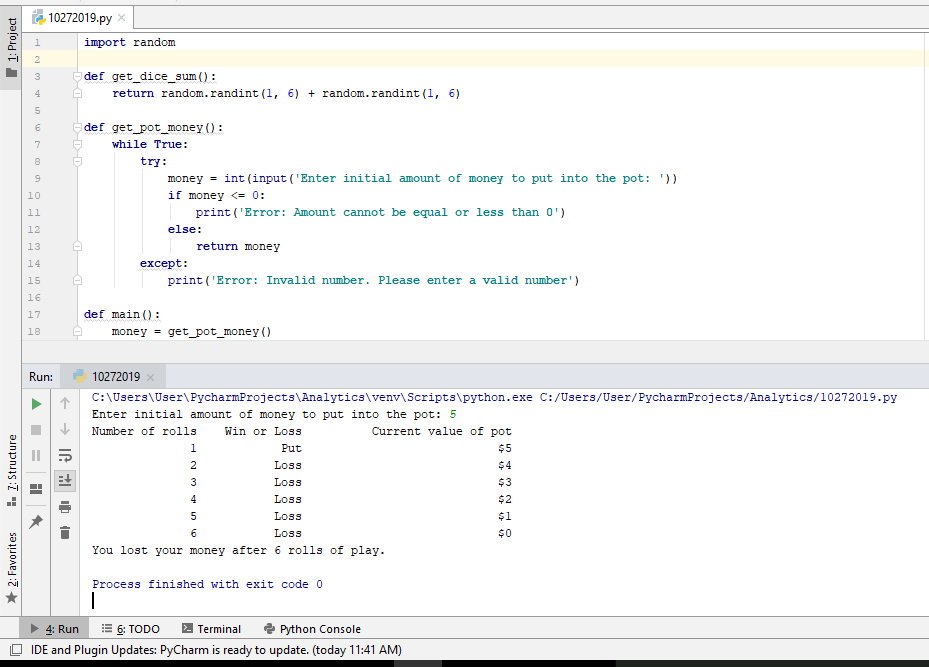Click the Up stack trace arrow
The height and width of the screenshot is (667, 929).
tap(65, 403)
